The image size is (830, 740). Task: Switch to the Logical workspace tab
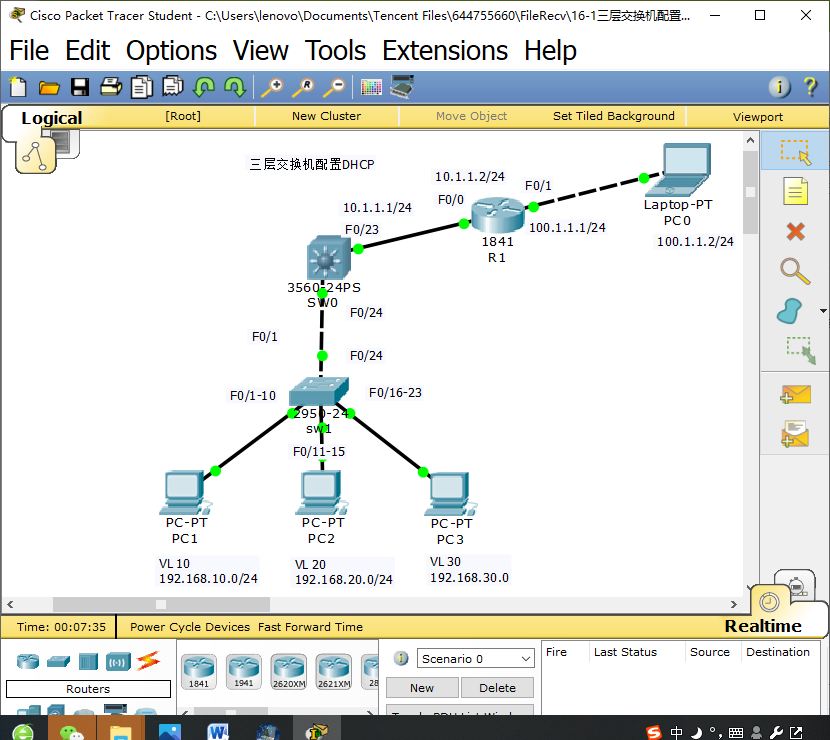[x=52, y=118]
